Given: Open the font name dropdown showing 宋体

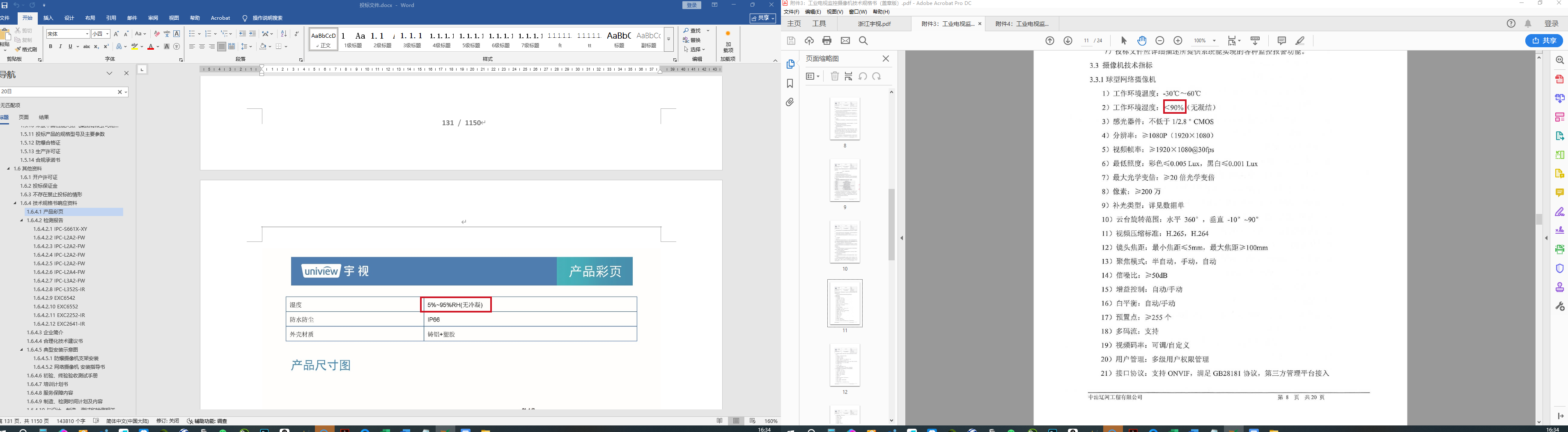Looking at the screenshot, I should [87, 34].
